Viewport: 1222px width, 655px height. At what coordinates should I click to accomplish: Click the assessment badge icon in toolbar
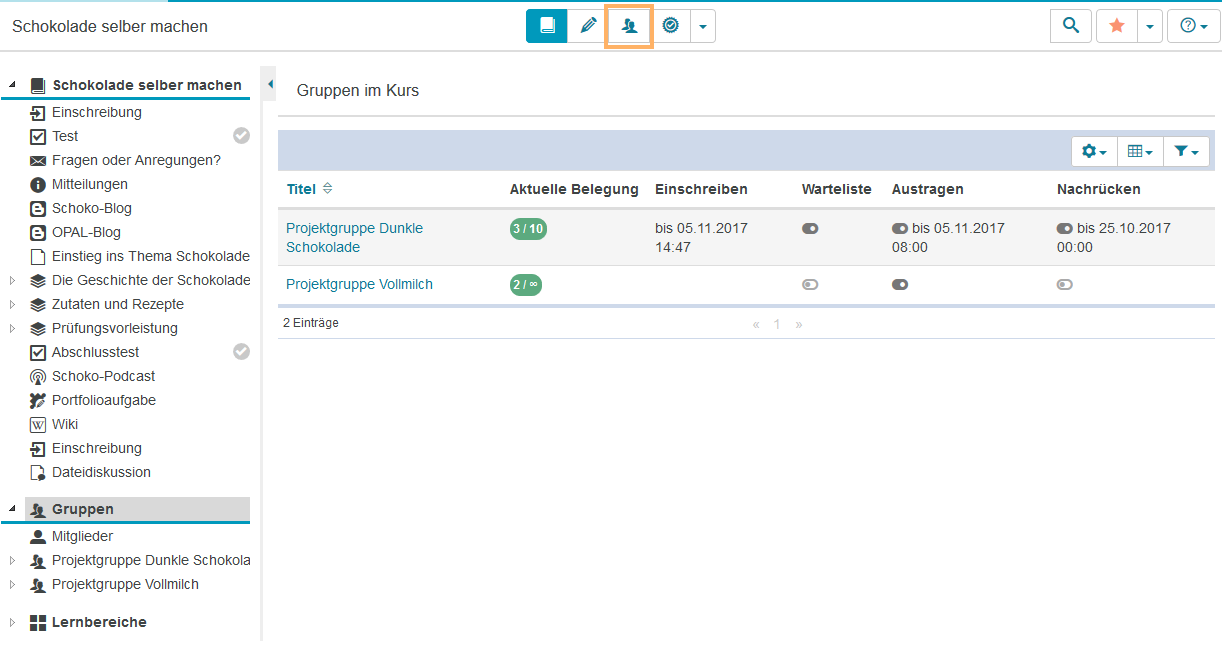[x=671, y=26]
